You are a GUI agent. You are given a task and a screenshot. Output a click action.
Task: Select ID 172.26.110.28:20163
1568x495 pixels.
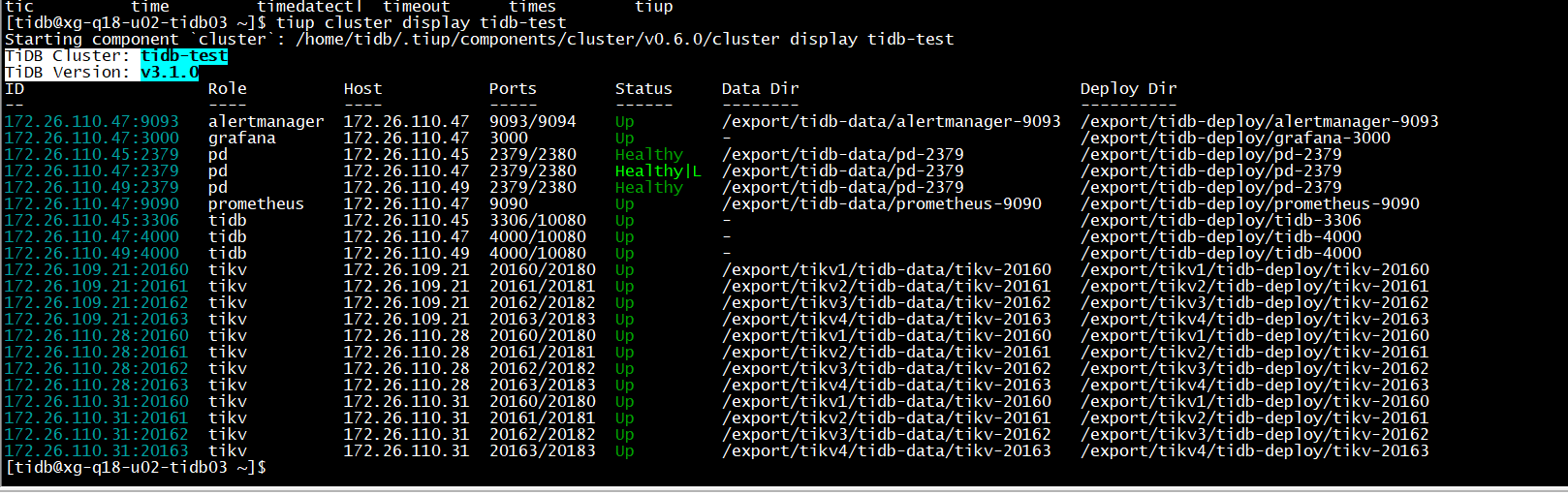point(97,386)
